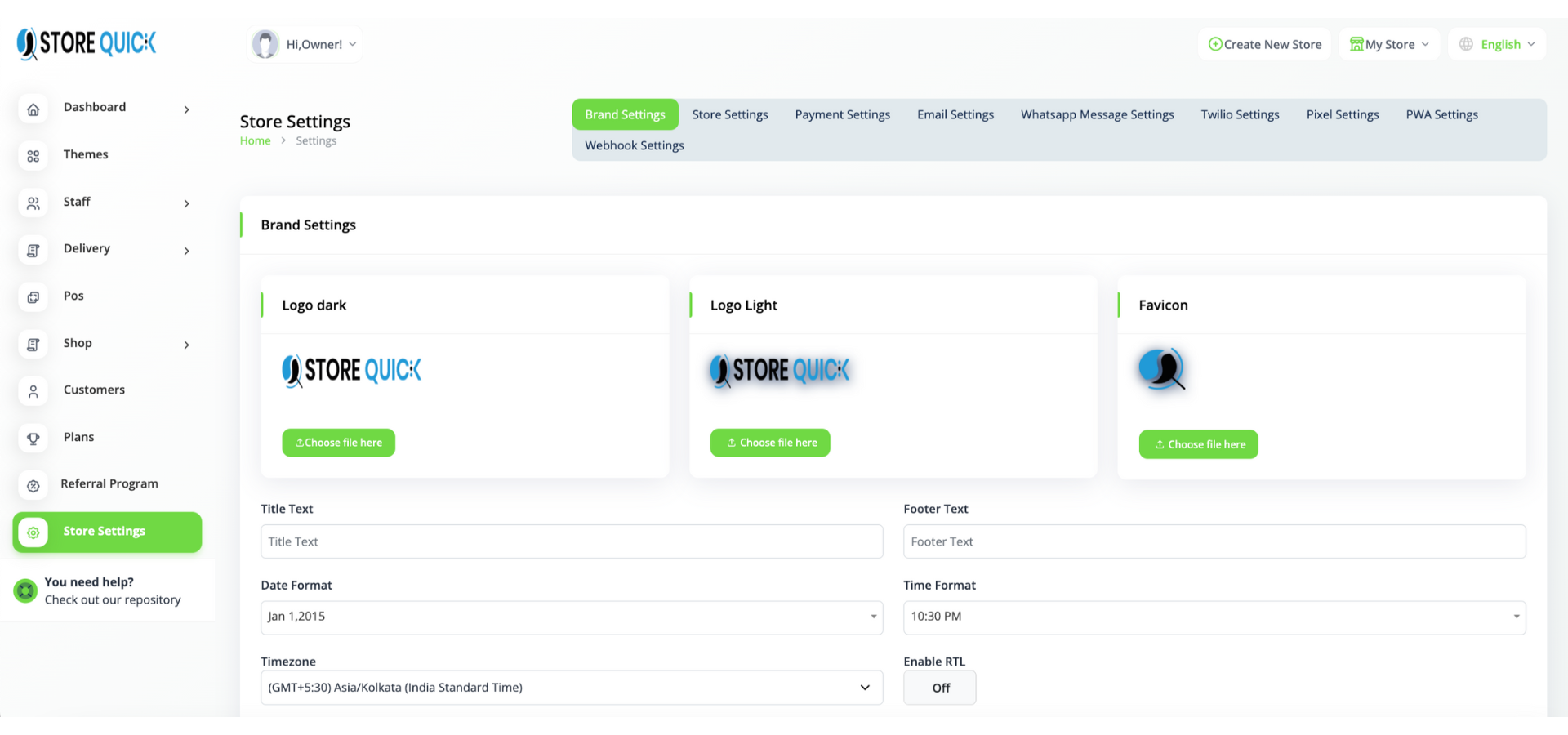The image size is (1568, 735).
Task: Click the Plans trophy icon
Action: (33, 439)
